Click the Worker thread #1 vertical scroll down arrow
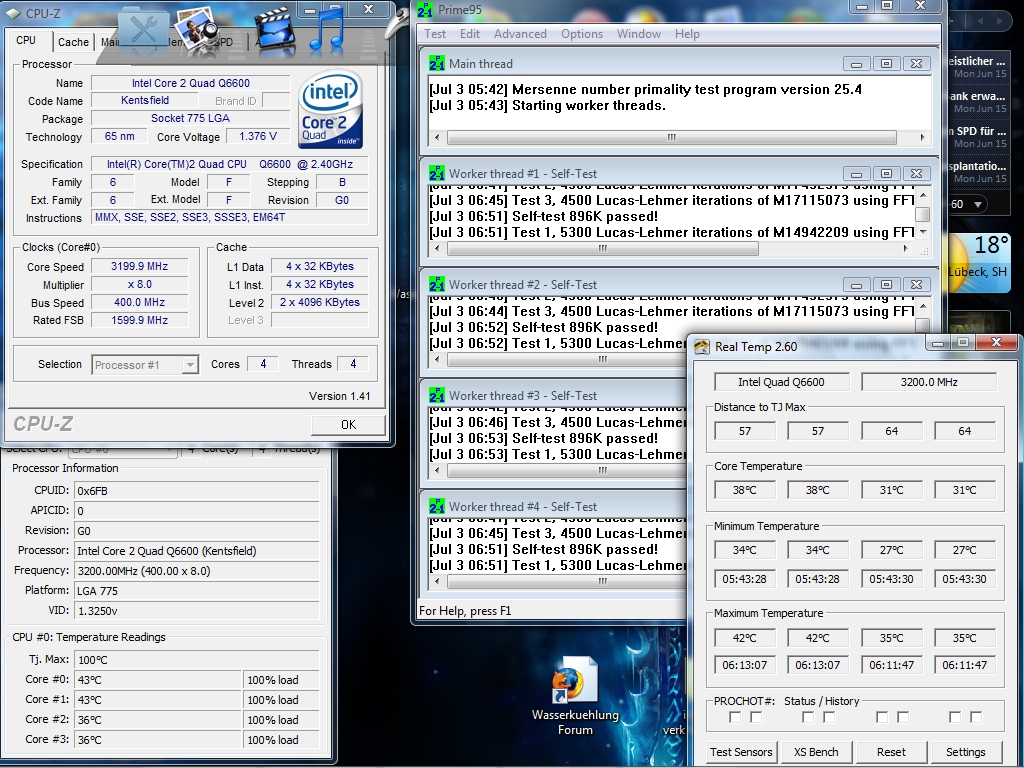 click(923, 232)
